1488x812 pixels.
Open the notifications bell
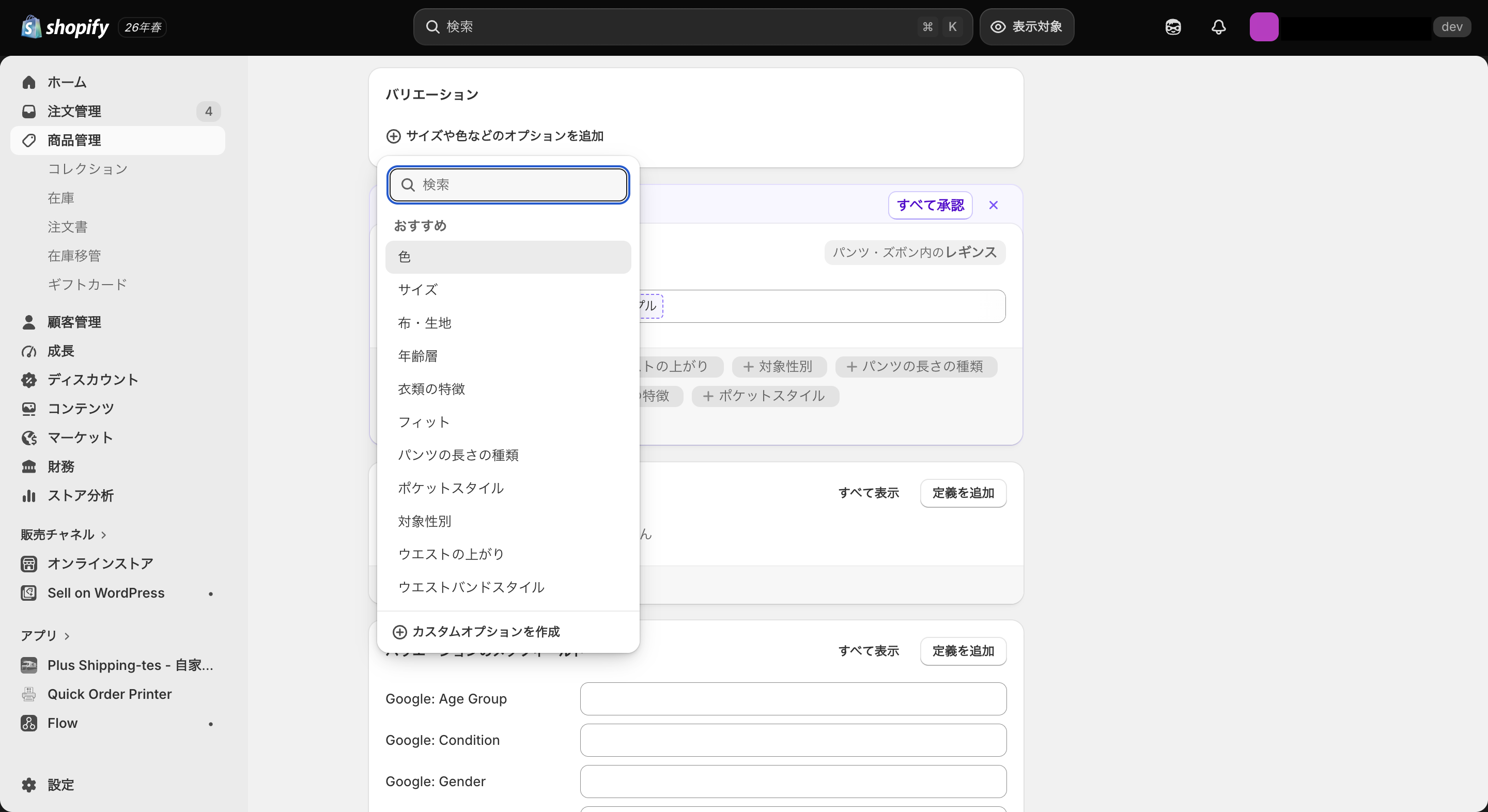(1218, 26)
